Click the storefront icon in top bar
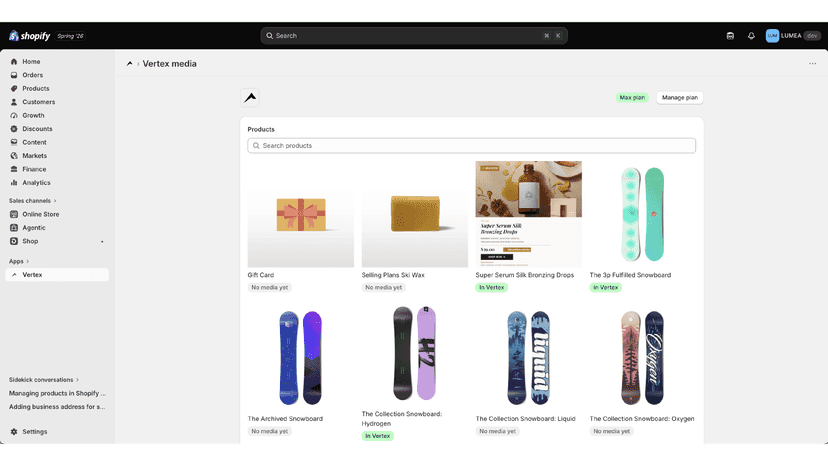The image size is (828, 466). pyautogui.click(x=730, y=36)
